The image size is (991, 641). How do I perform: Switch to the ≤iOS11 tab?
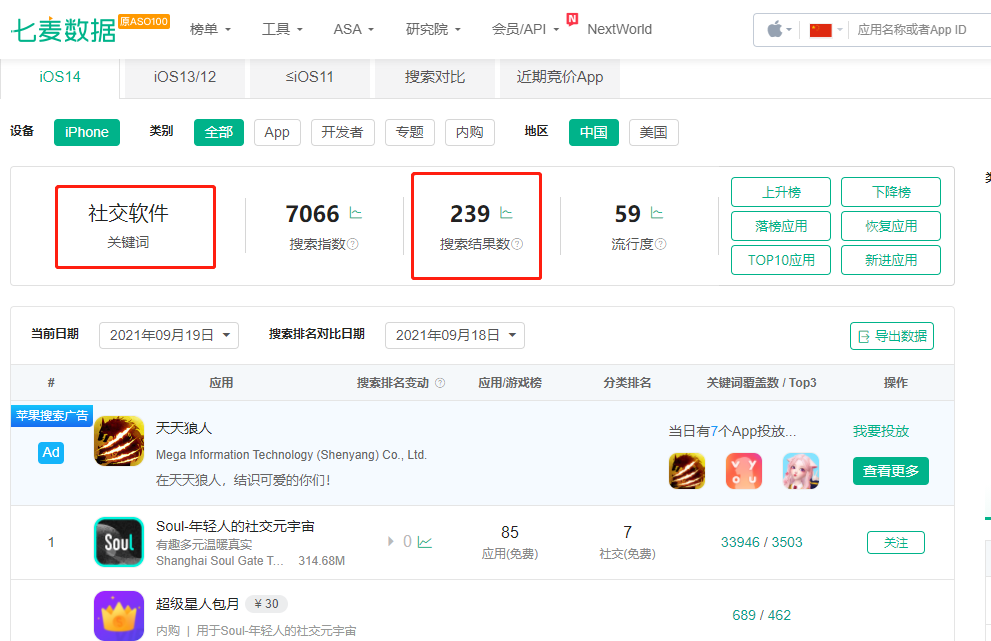click(310, 78)
